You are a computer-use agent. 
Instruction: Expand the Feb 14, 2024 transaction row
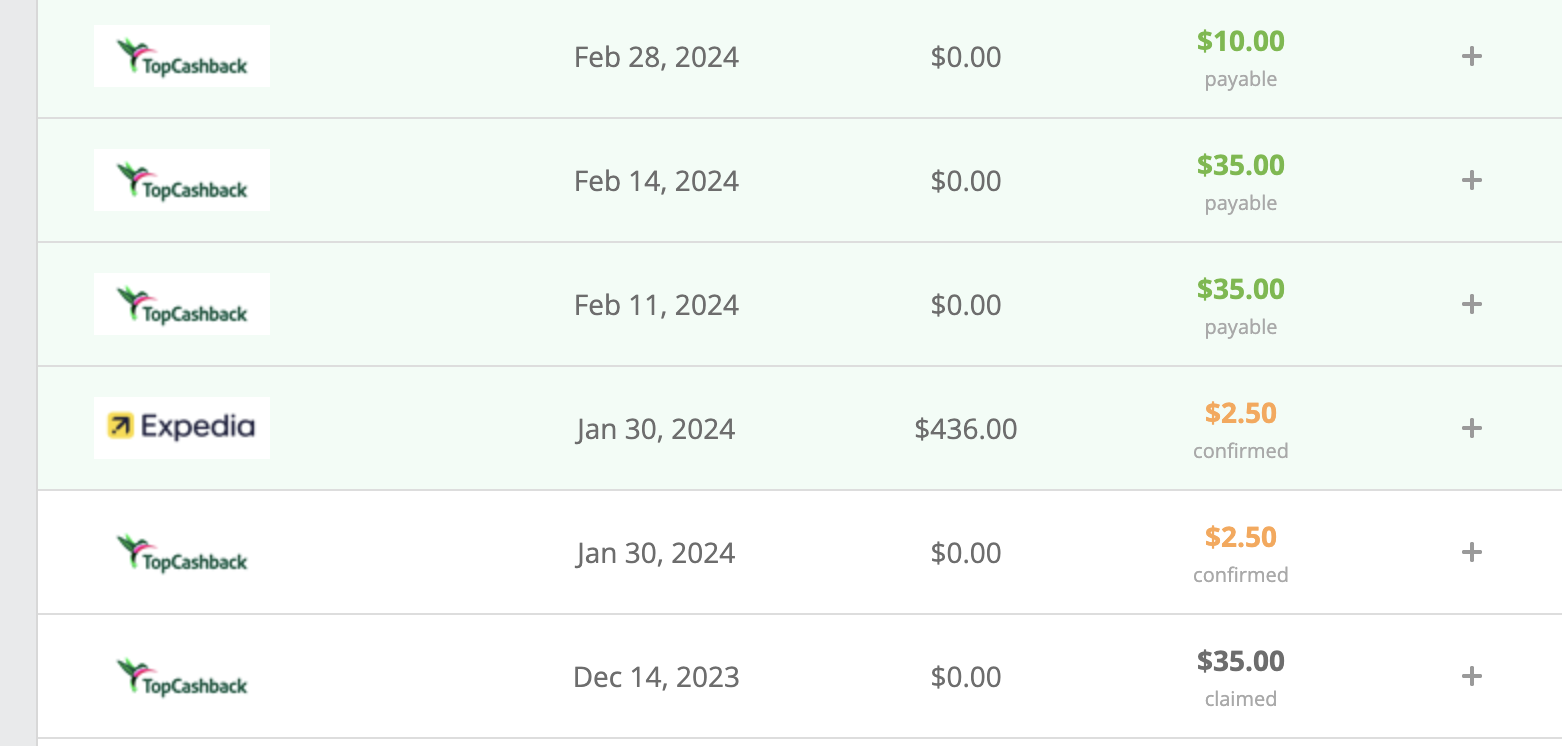[1471, 180]
